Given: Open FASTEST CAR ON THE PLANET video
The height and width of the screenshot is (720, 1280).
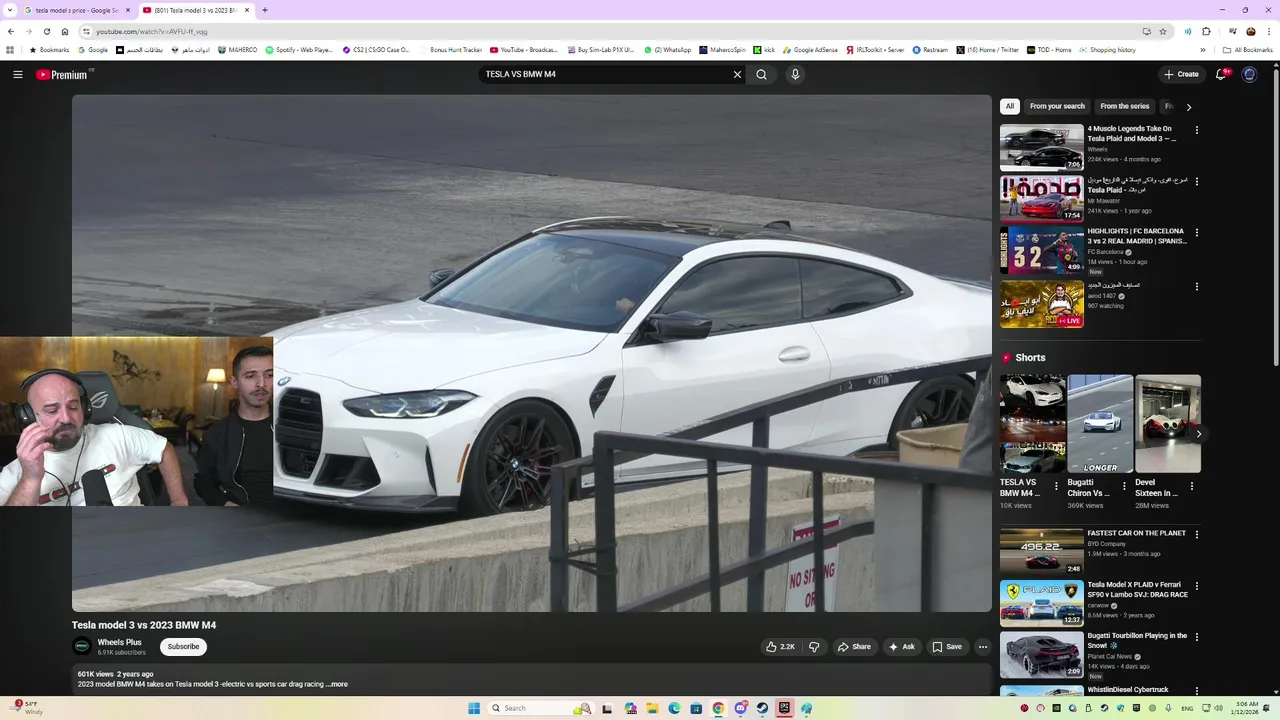Looking at the screenshot, I should tap(1041, 552).
